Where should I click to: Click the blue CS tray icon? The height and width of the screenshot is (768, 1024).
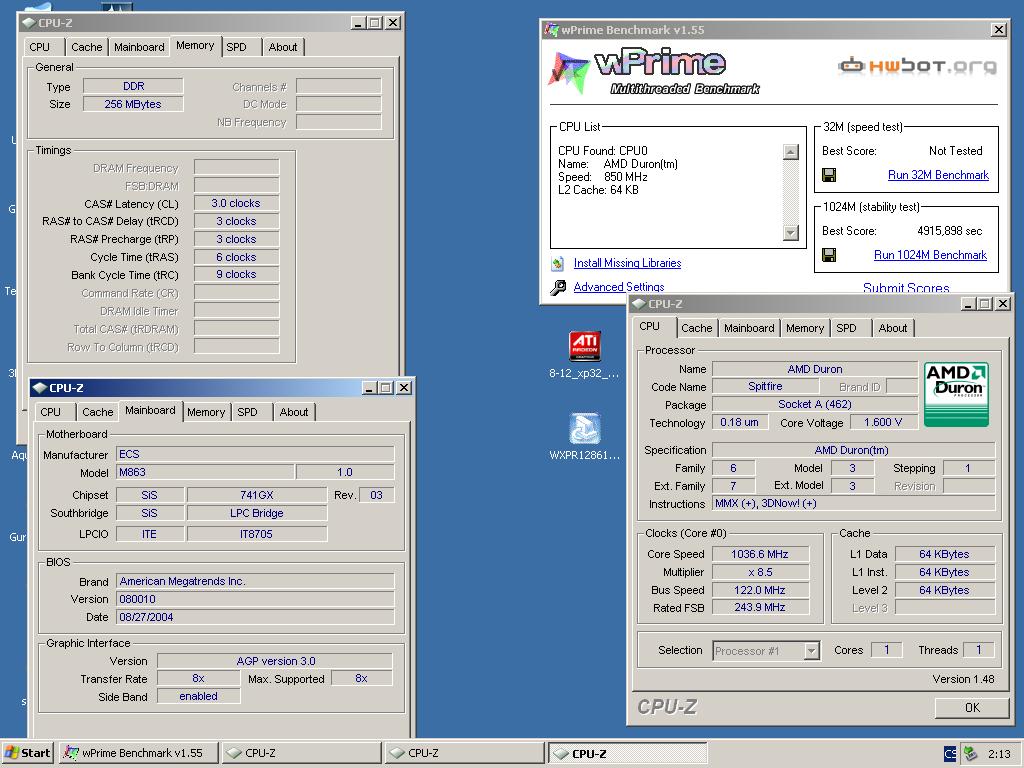(x=950, y=753)
